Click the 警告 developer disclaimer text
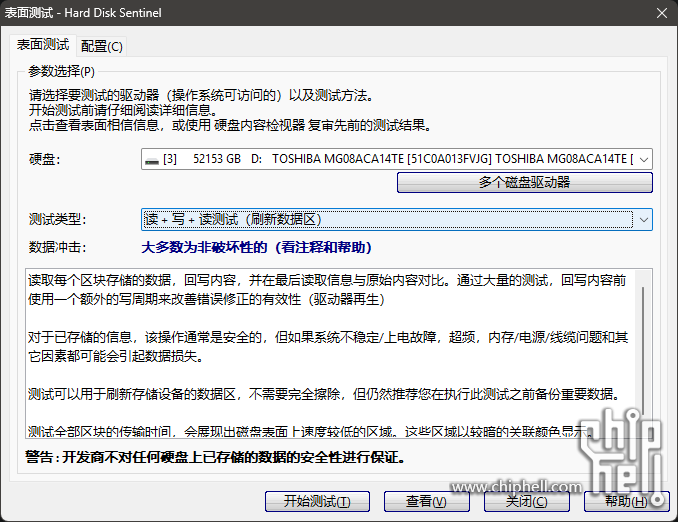The image size is (678, 522). pyautogui.click(x=215, y=457)
